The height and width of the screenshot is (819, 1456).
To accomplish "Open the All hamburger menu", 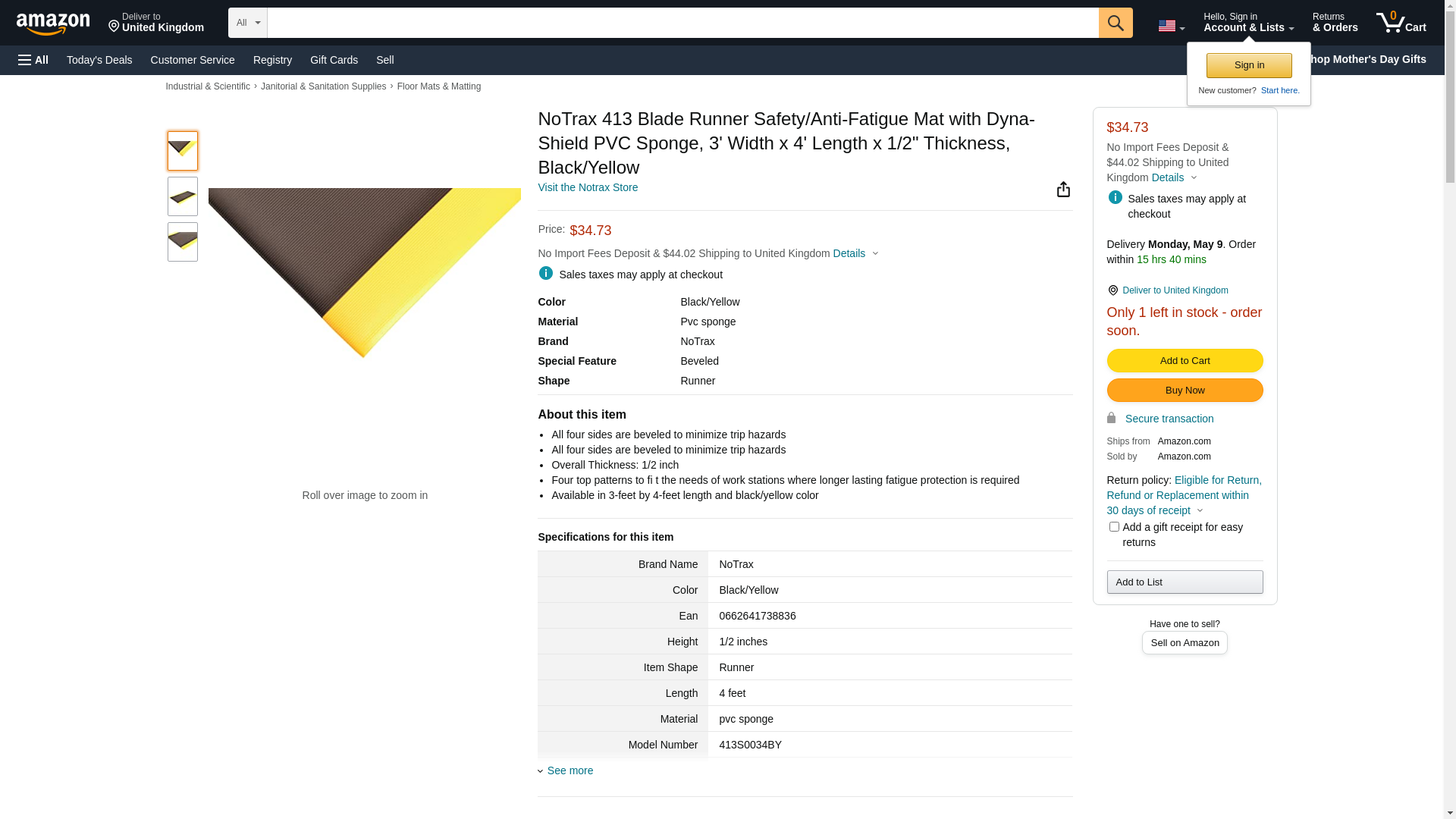I will click(x=33, y=60).
